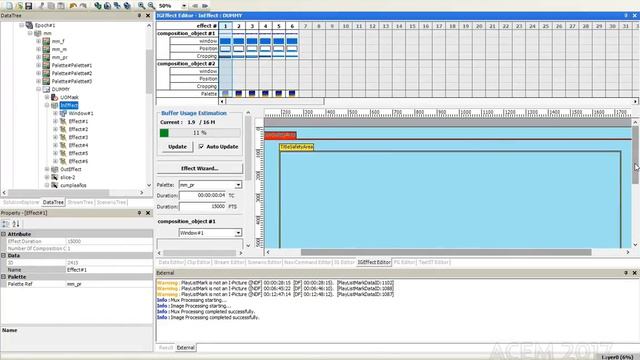Switch to the Clip Editor tab
This screenshot has height=360, width=640.
(199, 262)
